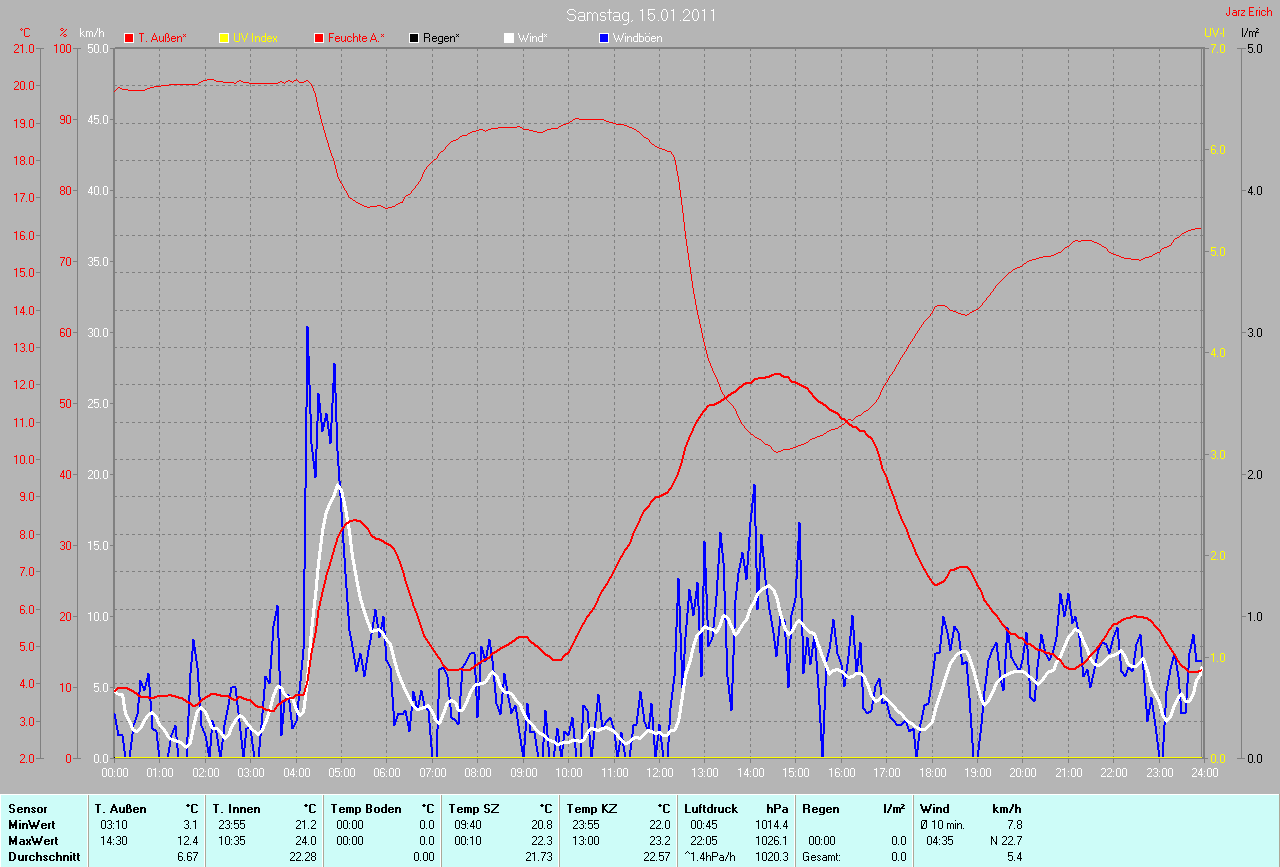This screenshot has height=867, width=1280.
Task: Select the 'Regen*' legend label
Action: click(x=442, y=38)
